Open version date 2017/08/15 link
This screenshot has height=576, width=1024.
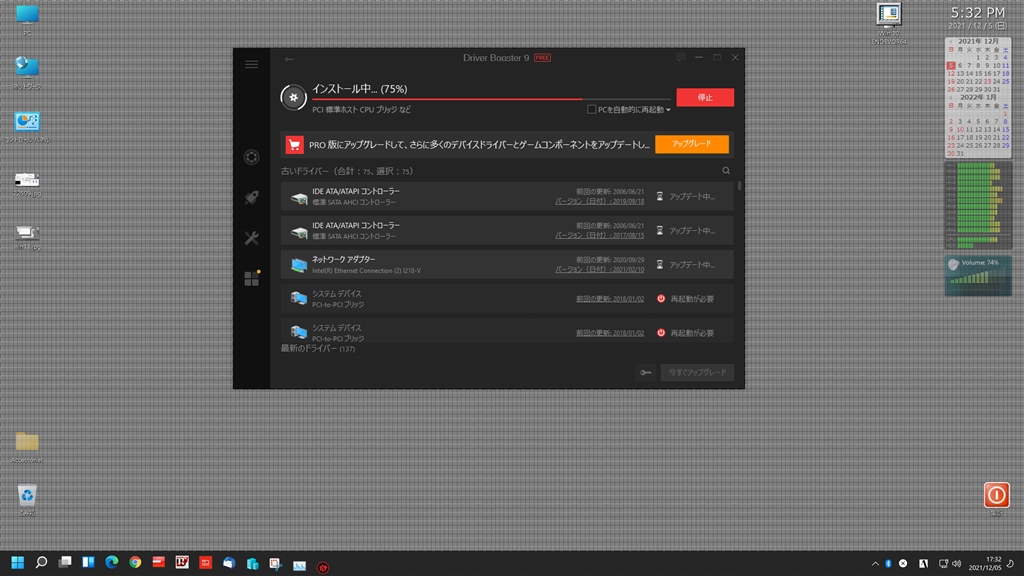click(600, 236)
